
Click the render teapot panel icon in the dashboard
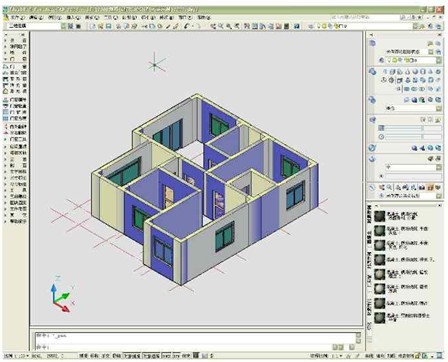pyautogui.click(x=372, y=159)
